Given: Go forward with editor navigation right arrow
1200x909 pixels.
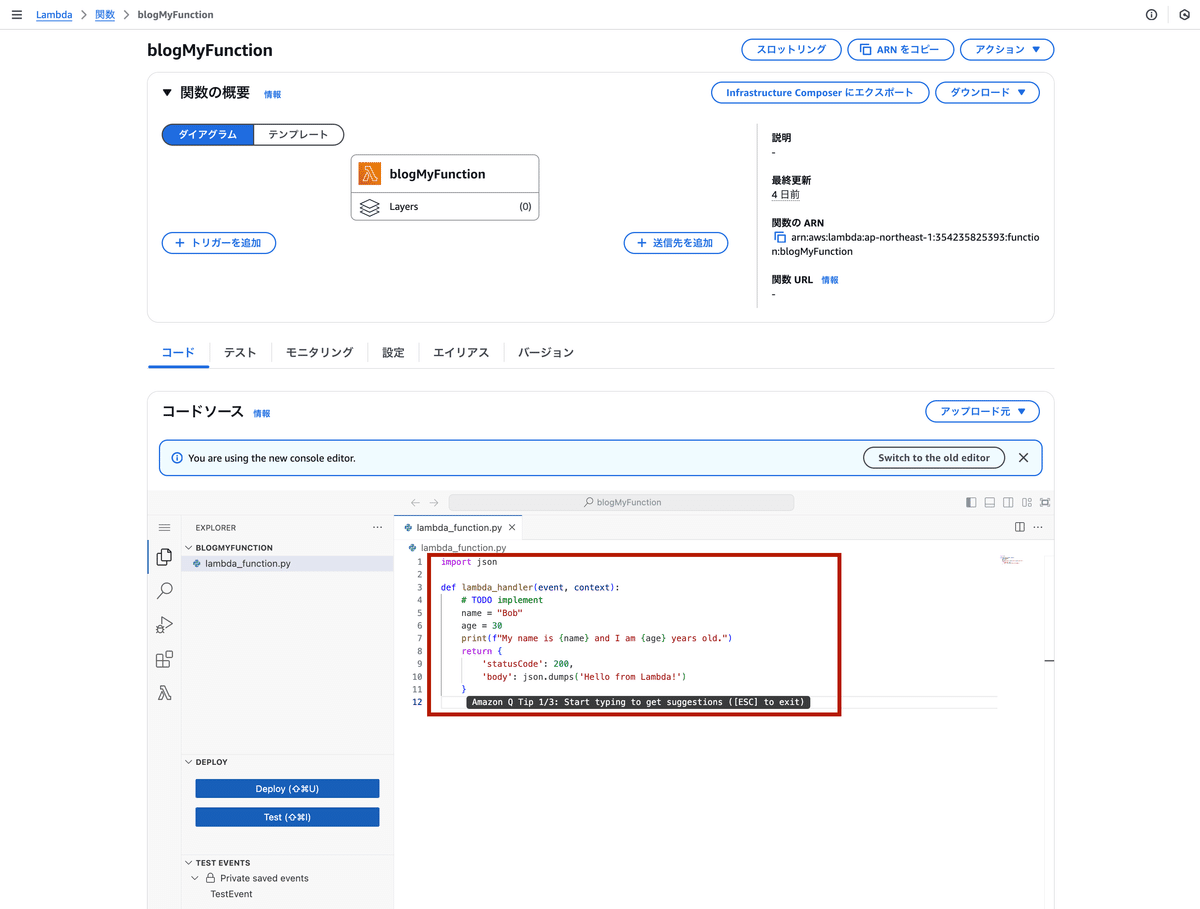Looking at the screenshot, I should coord(433,502).
